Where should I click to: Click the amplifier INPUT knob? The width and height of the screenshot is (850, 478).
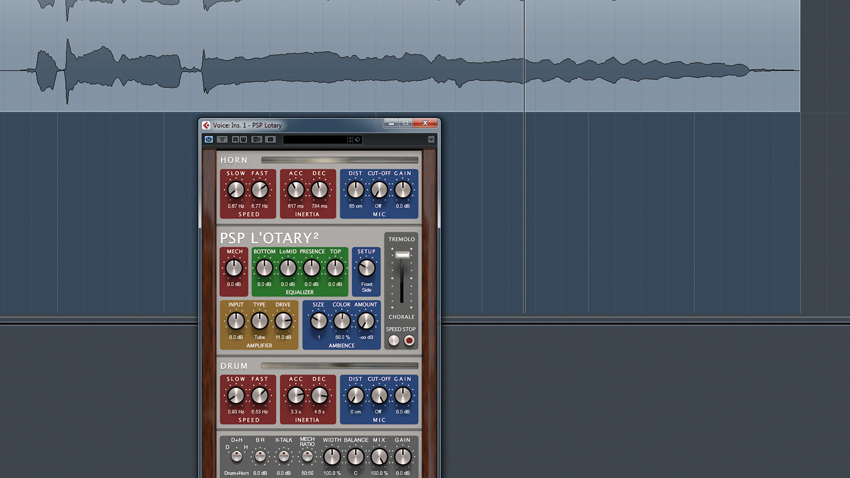236,321
